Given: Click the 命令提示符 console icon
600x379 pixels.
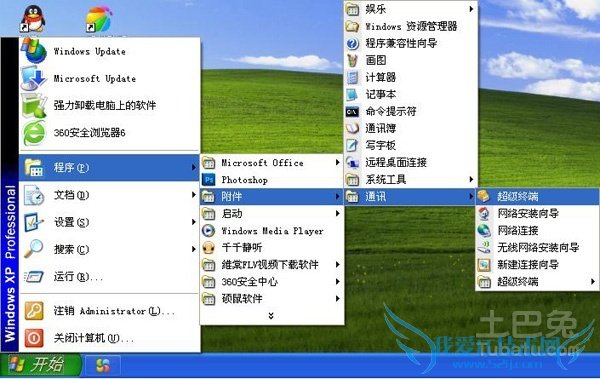Looking at the screenshot, I should (352, 111).
